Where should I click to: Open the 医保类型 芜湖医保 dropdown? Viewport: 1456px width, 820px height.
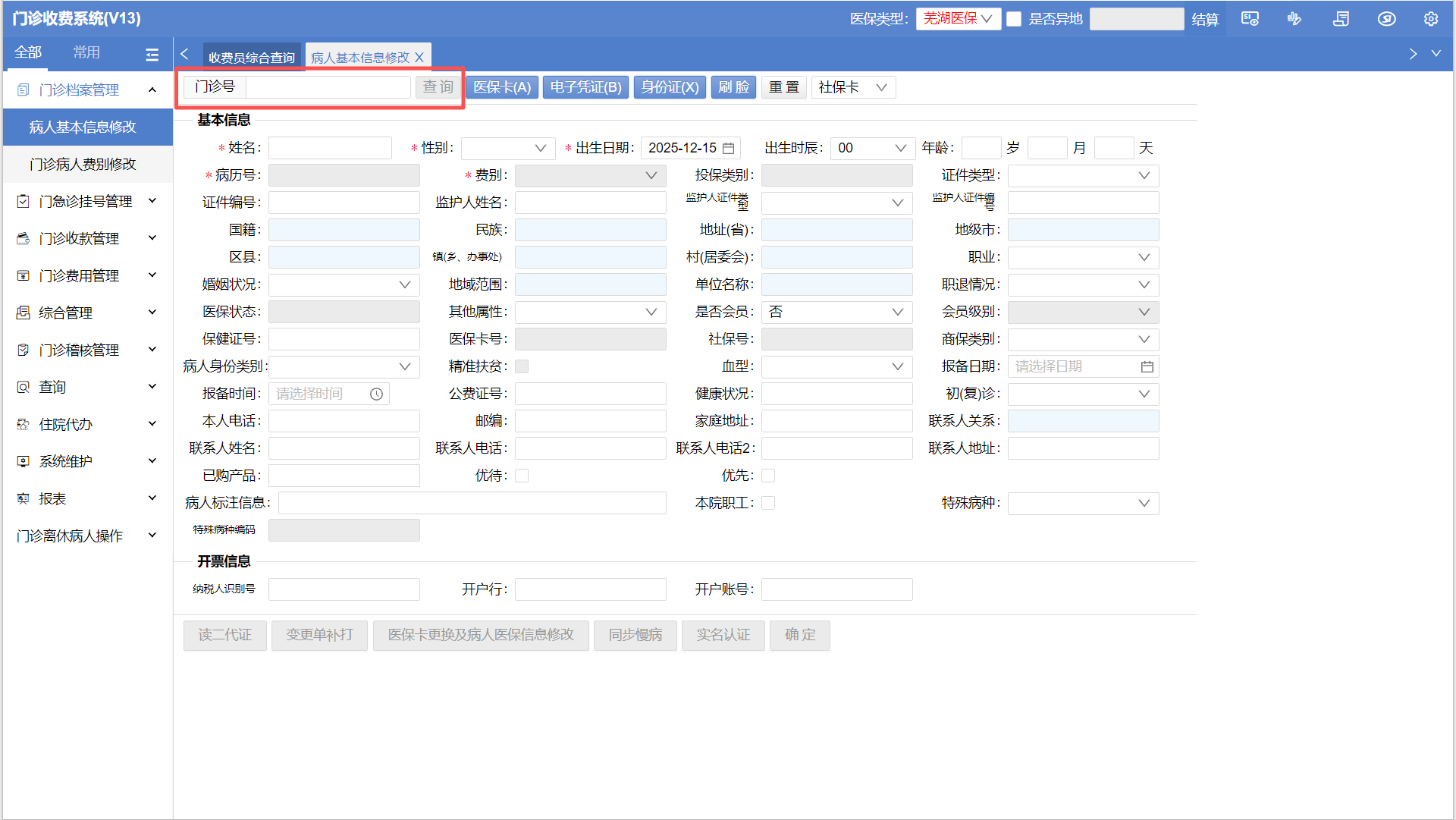point(958,19)
